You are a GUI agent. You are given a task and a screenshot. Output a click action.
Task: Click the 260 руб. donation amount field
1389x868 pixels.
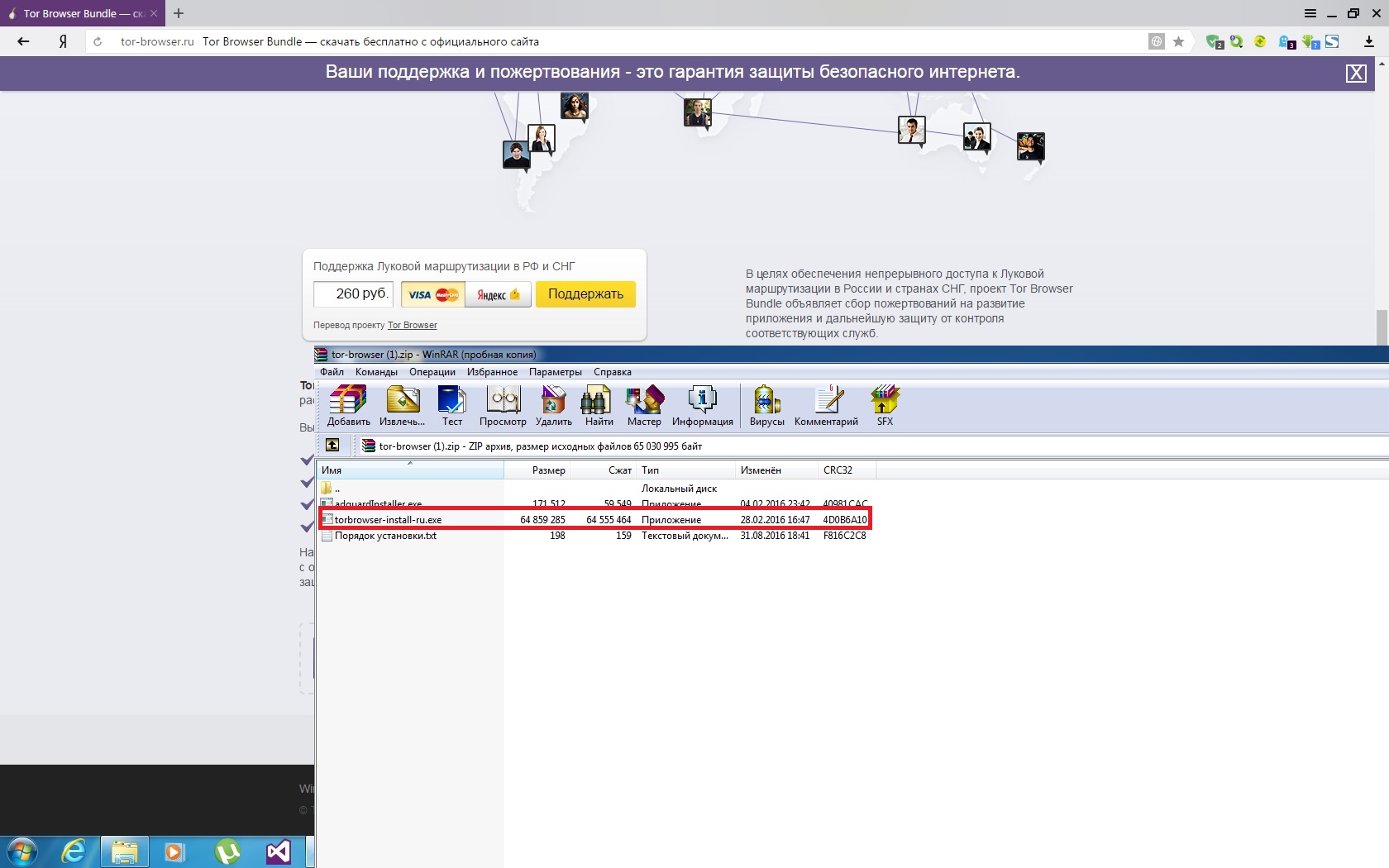pyautogui.click(x=353, y=294)
